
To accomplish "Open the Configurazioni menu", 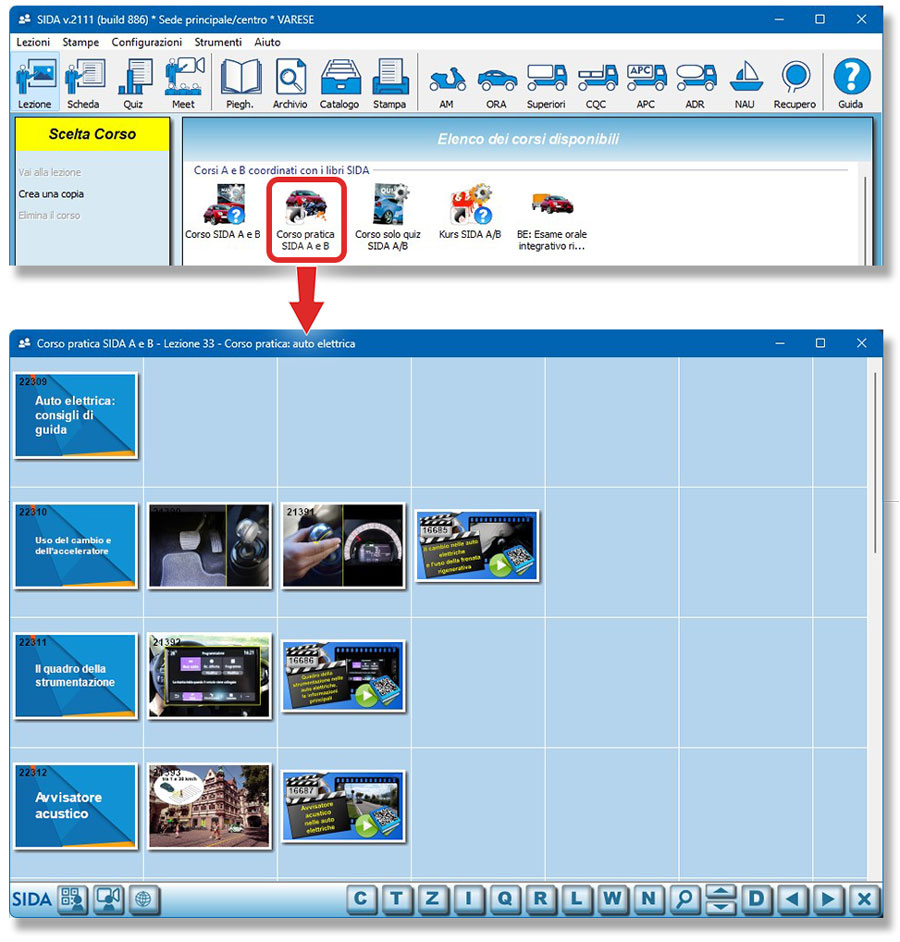I will 147,42.
